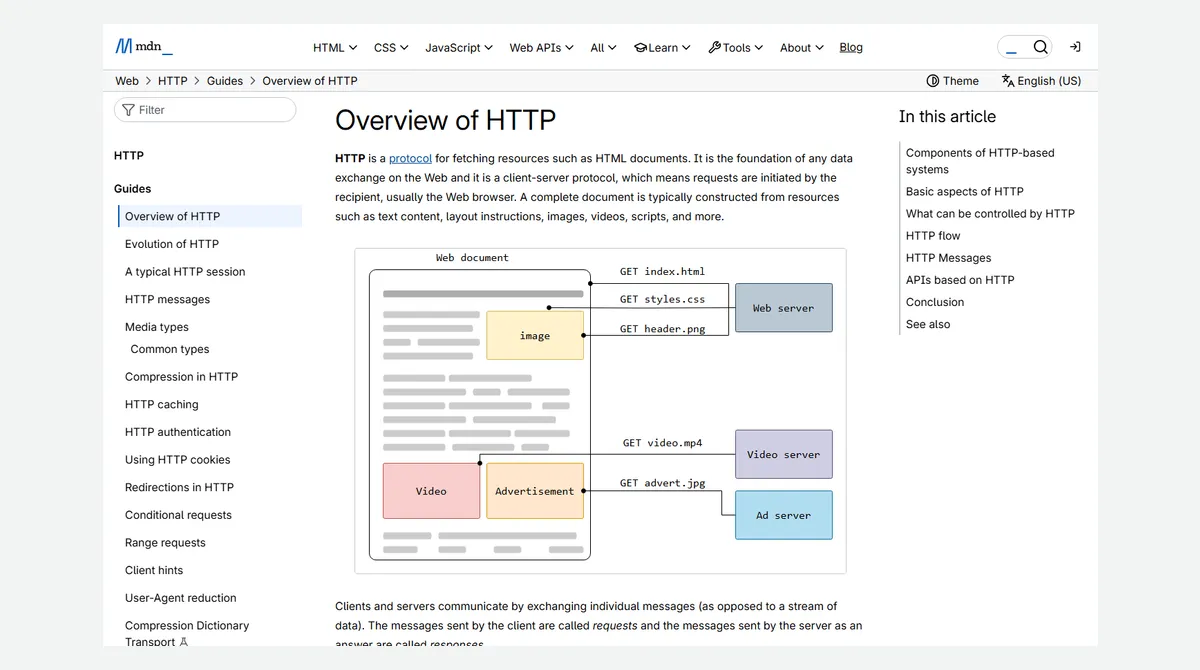Screen dimensions: 1200x670
Task: Jump to What can be controlled by HTTP
Action: 990,214
